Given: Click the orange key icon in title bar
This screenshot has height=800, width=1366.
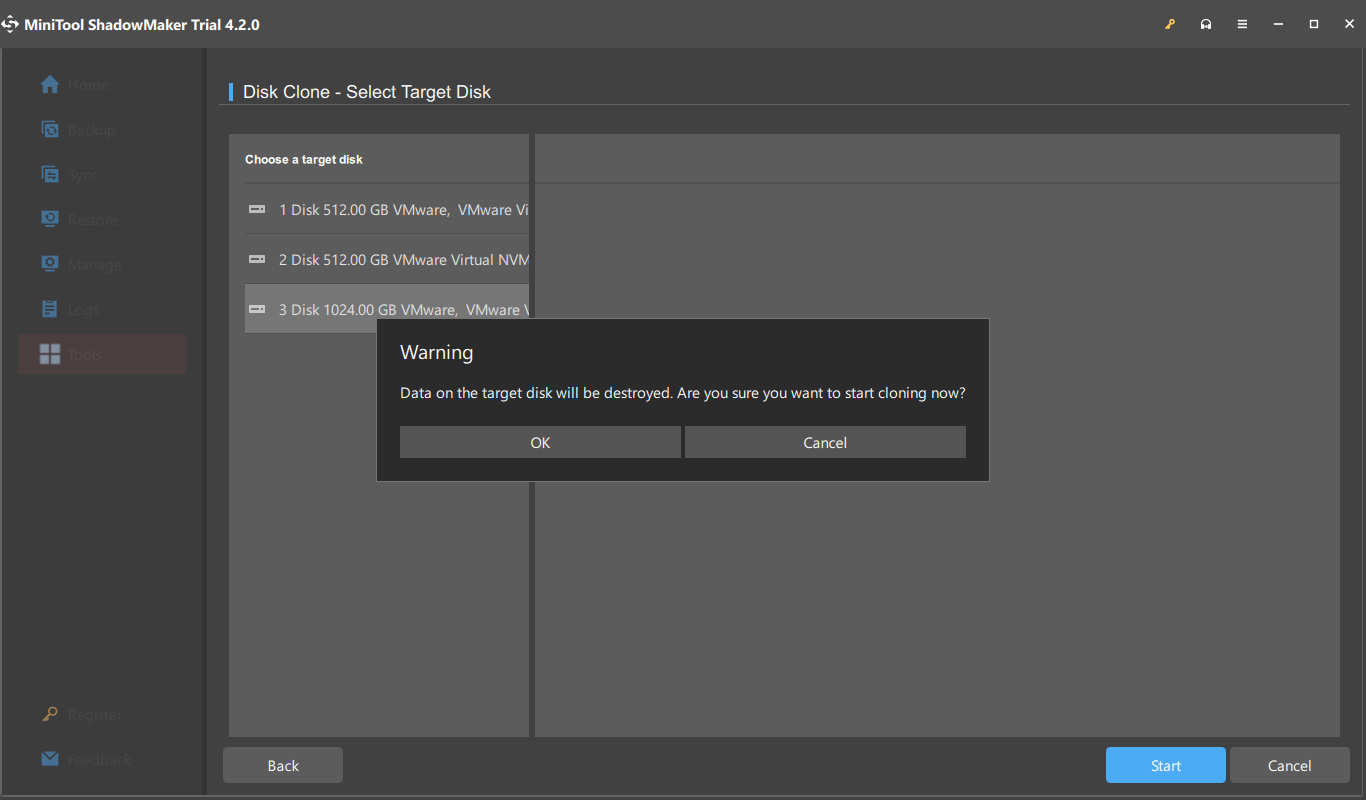Looking at the screenshot, I should 1170,24.
